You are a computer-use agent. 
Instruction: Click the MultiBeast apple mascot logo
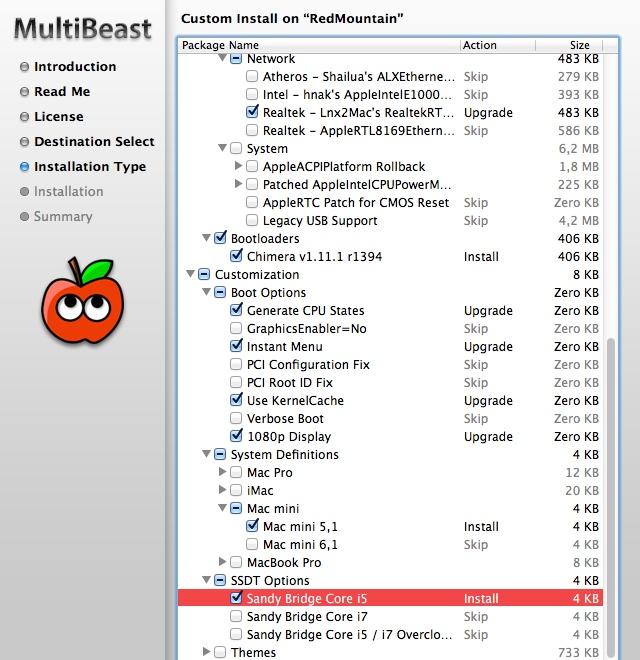[x=83, y=301]
